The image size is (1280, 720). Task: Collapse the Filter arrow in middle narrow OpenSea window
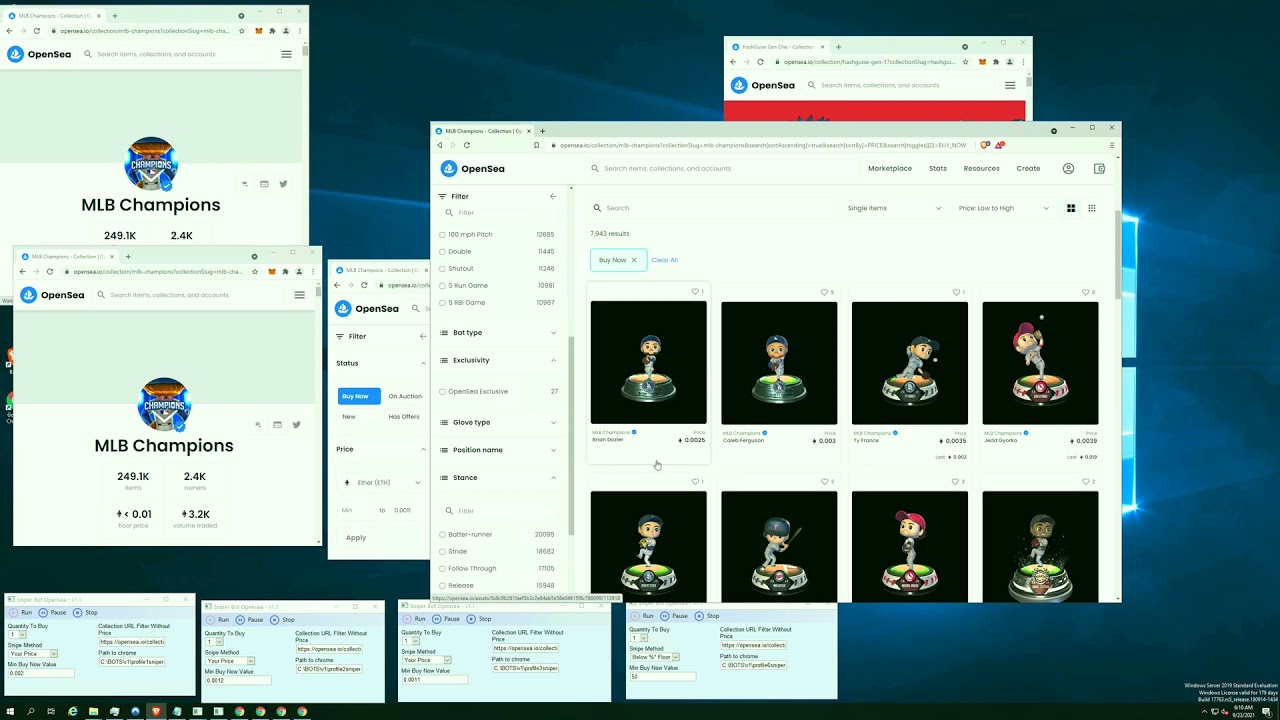pyautogui.click(x=422, y=336)
